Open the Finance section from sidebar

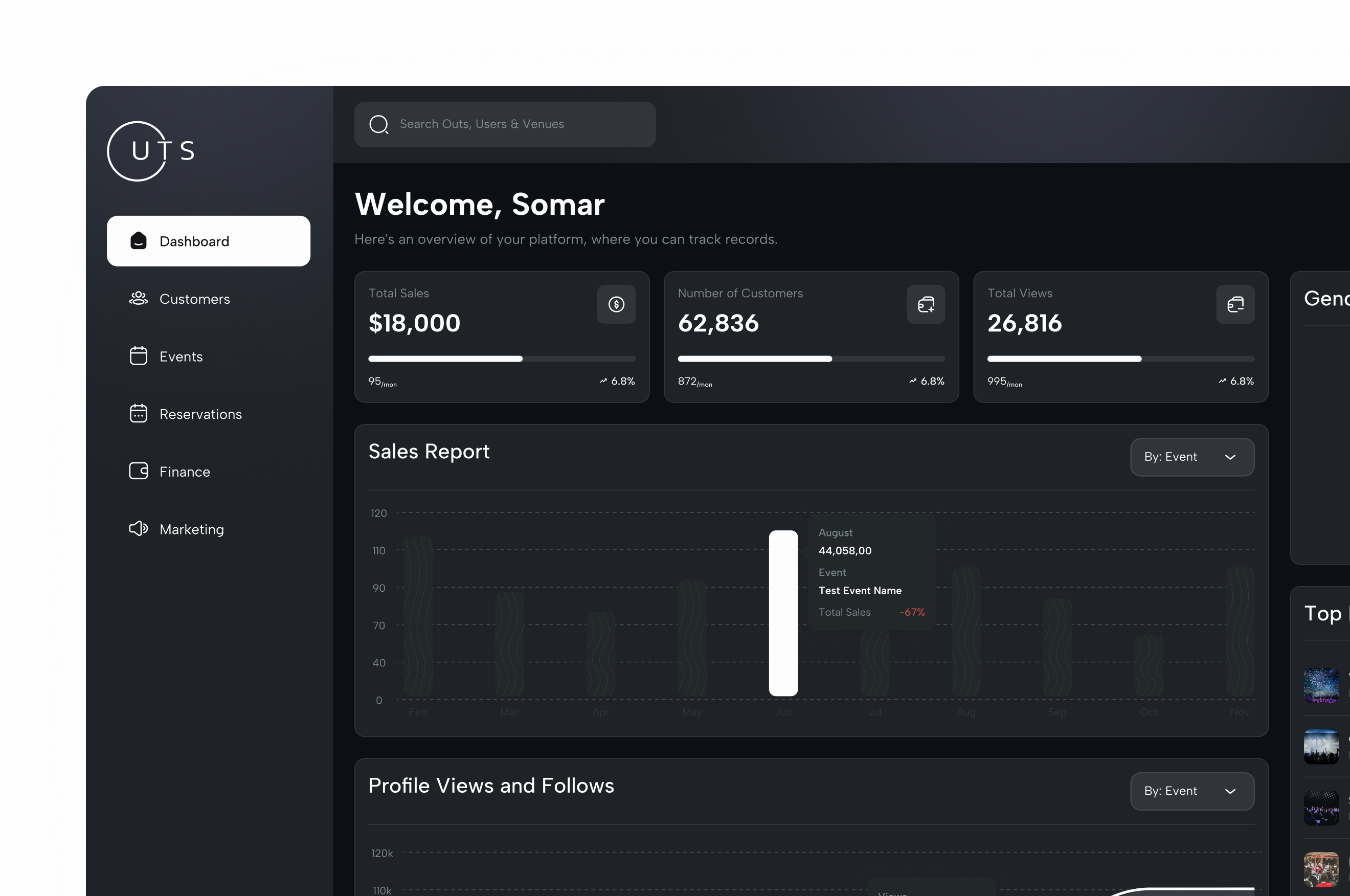184,471
